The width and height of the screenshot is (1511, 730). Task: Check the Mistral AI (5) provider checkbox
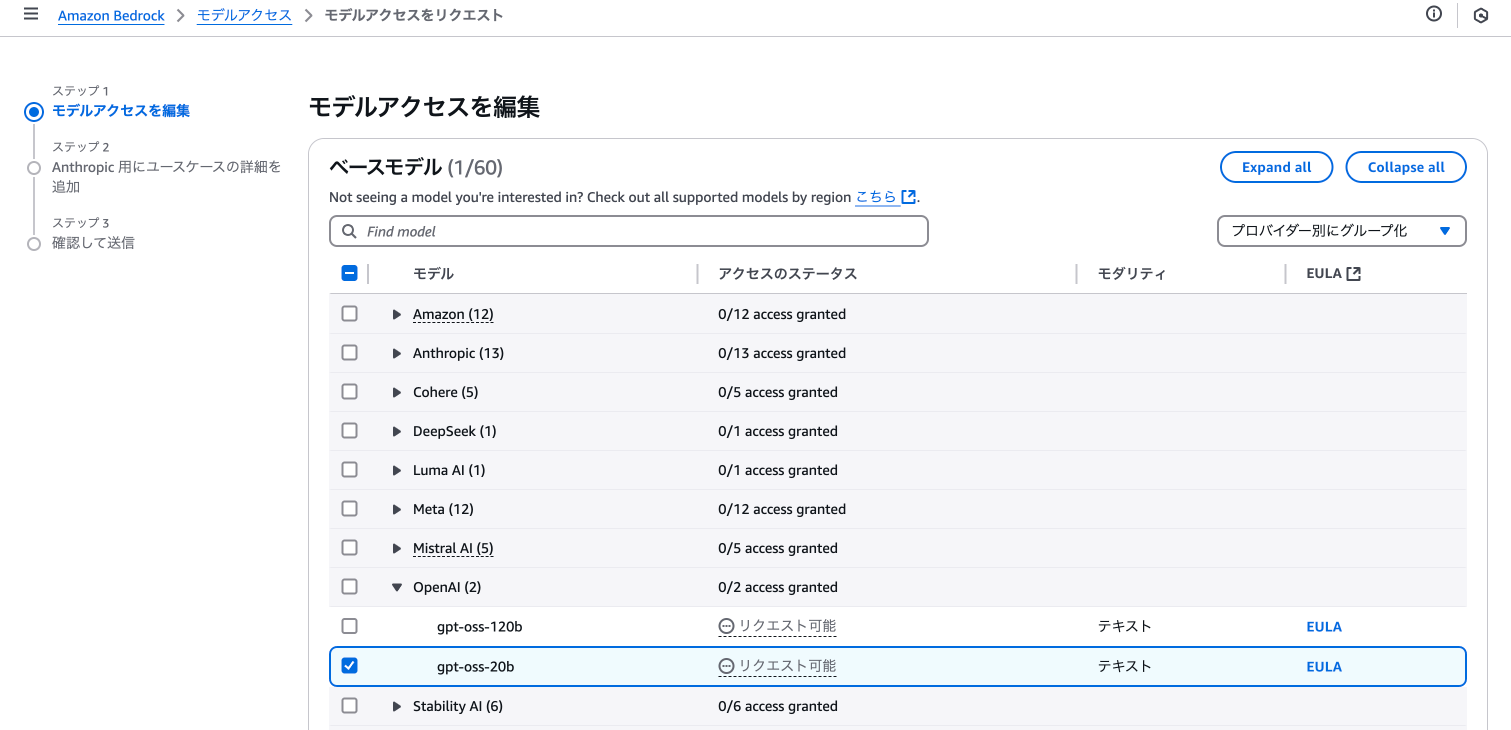[349, 547]
